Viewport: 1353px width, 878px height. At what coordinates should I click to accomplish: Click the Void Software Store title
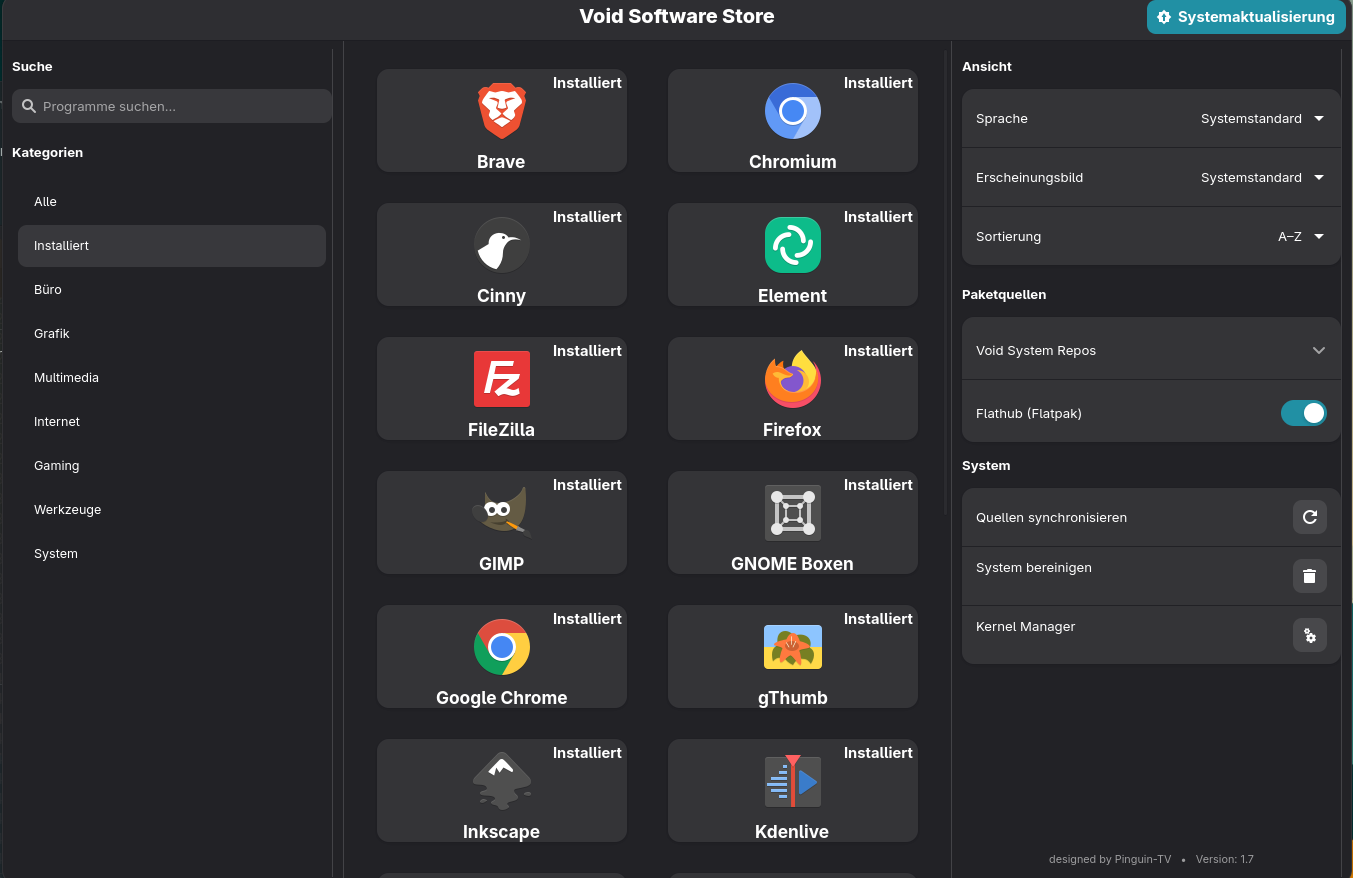click(677, 16)
